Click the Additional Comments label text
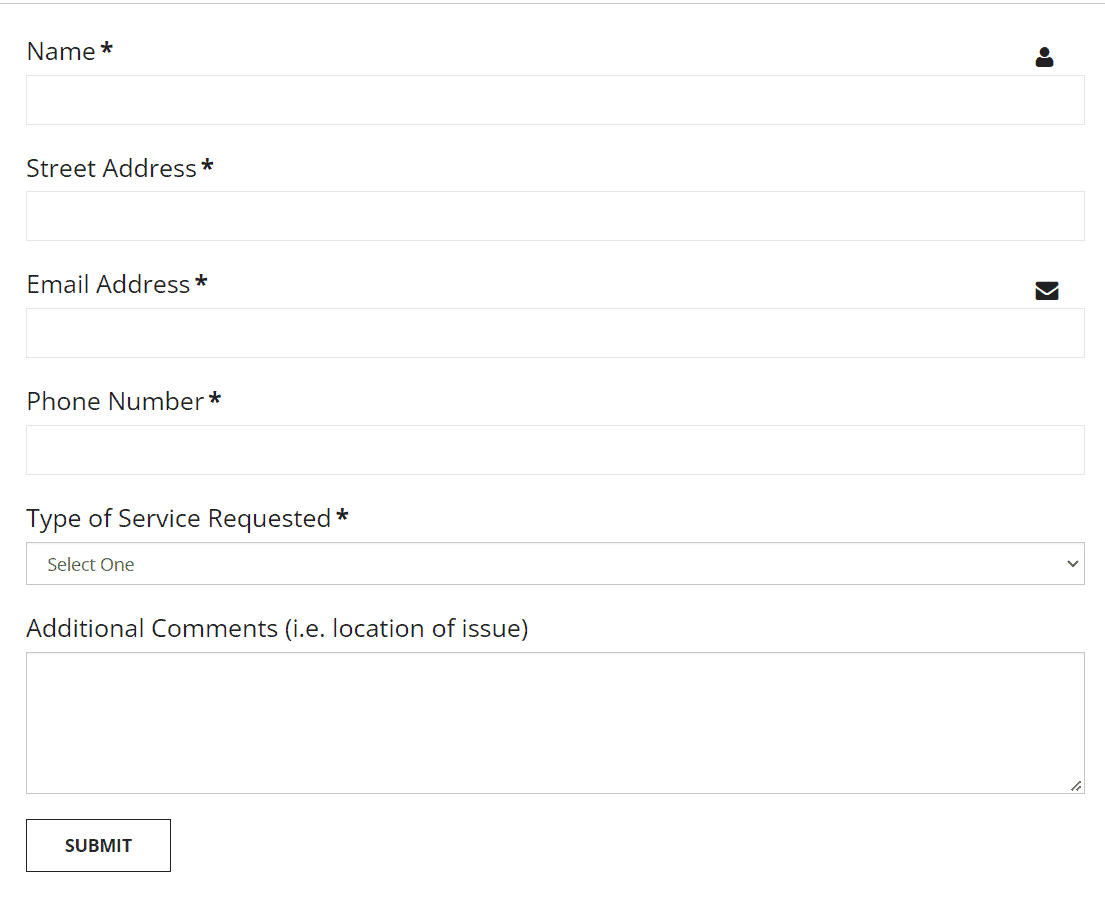 (277, 628)
